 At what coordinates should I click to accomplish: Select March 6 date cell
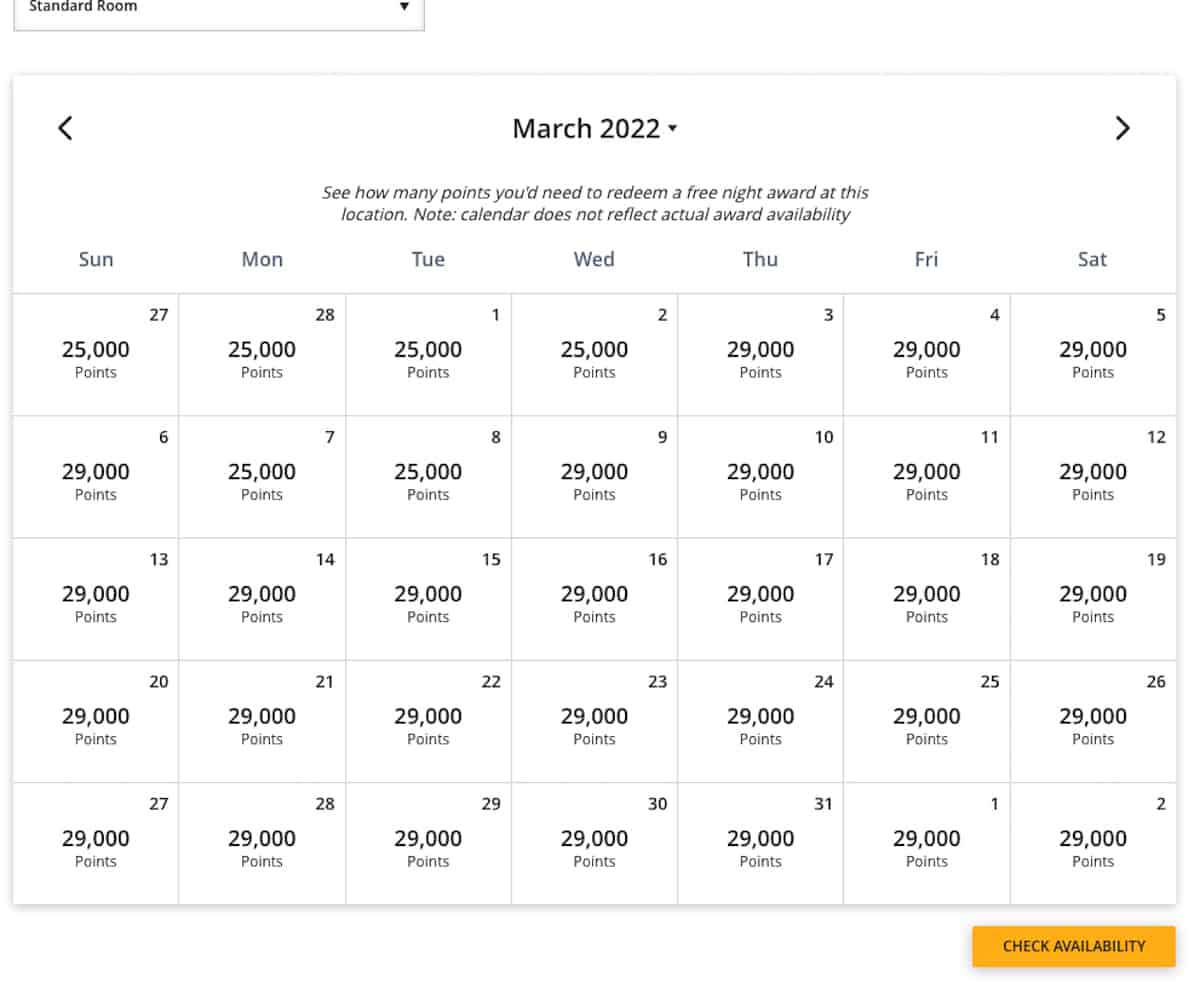point(96,477)
